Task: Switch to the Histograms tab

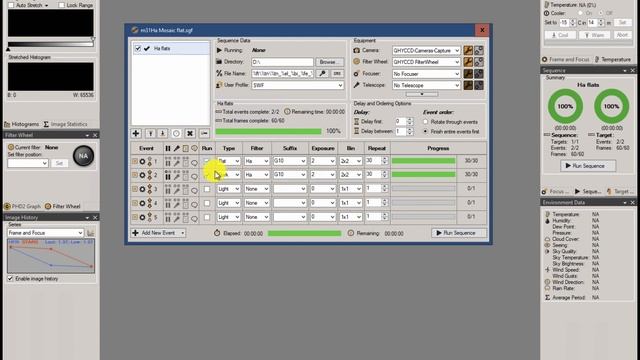Action: 22,124
